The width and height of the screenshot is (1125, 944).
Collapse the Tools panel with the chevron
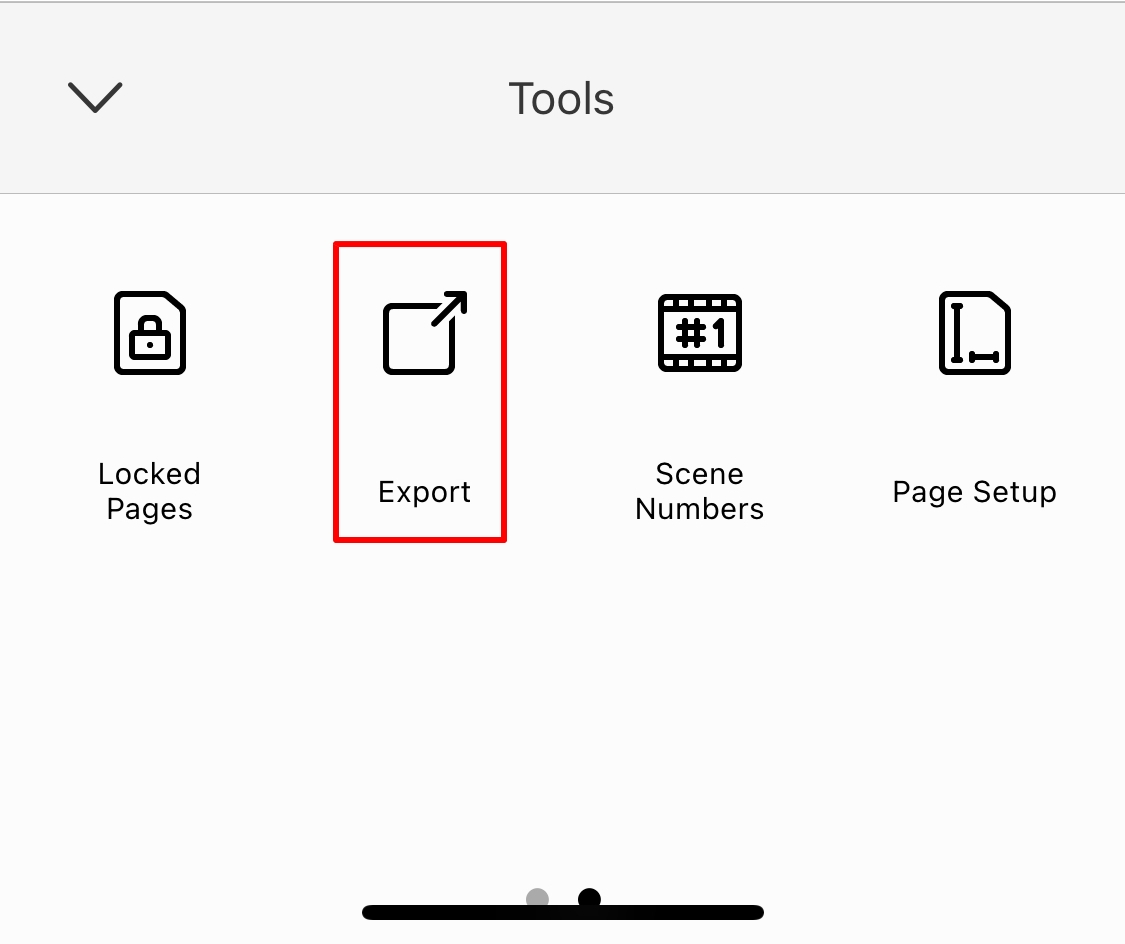[x=95, y=97]
